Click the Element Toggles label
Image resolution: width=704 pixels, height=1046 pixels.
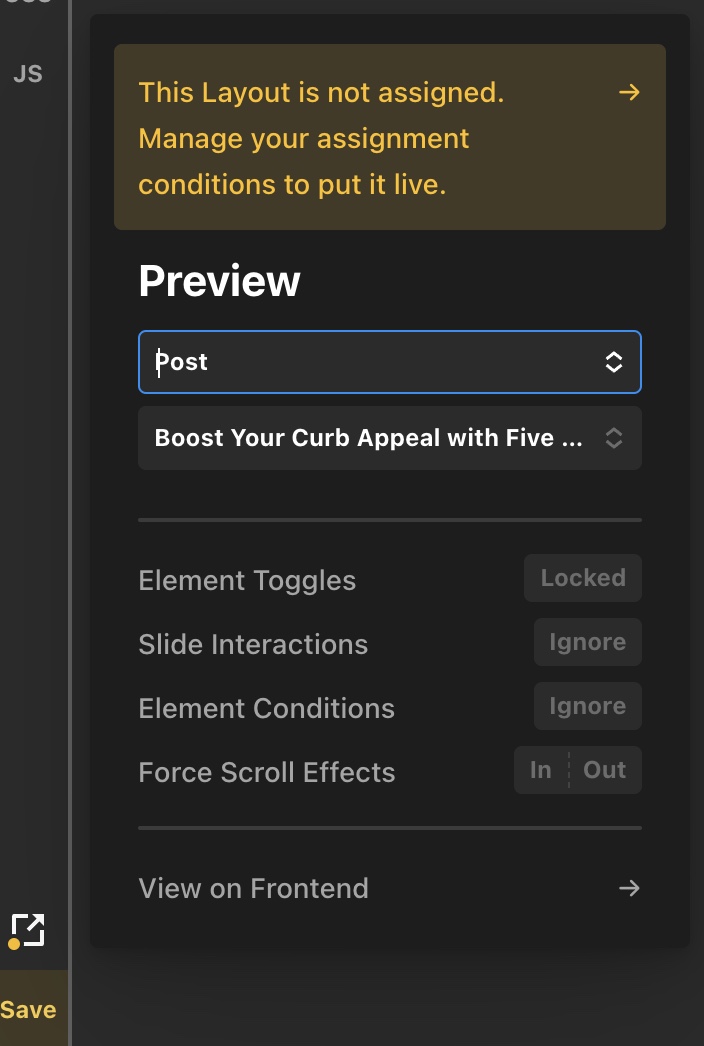[x=247, y=580]
